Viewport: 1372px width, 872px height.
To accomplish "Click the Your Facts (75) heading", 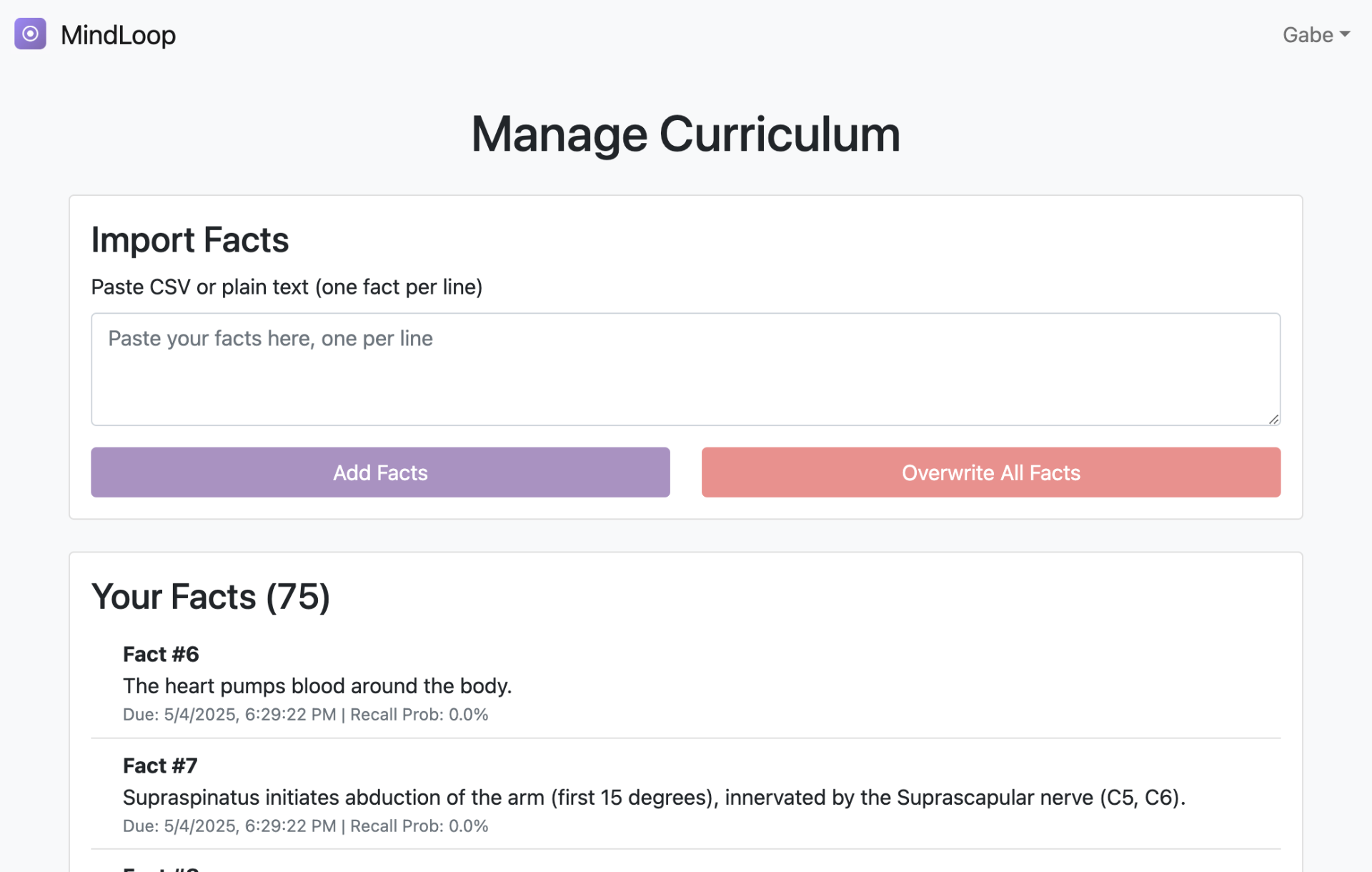I will 211,597.
